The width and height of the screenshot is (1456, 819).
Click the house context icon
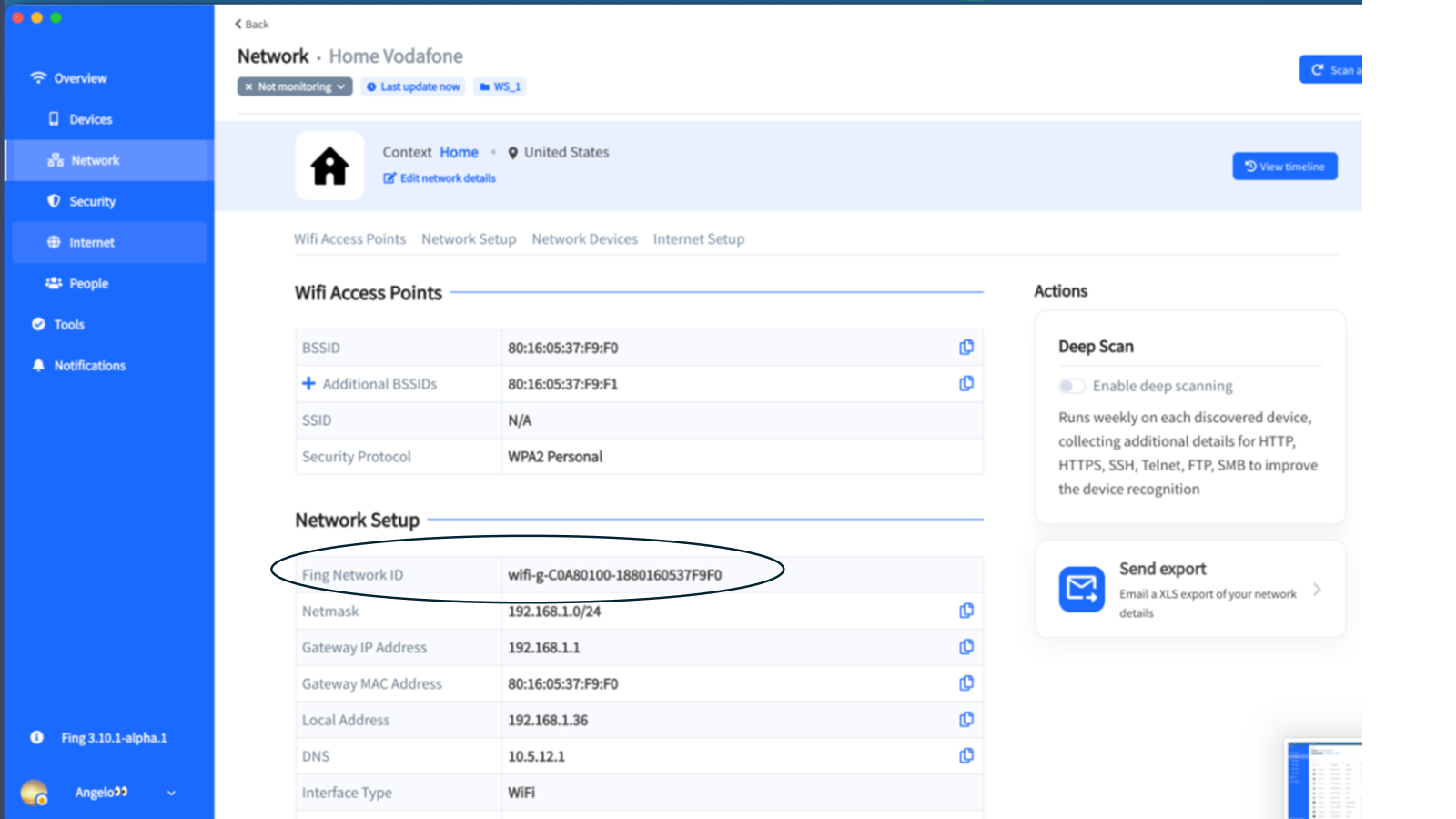point(329,166)
